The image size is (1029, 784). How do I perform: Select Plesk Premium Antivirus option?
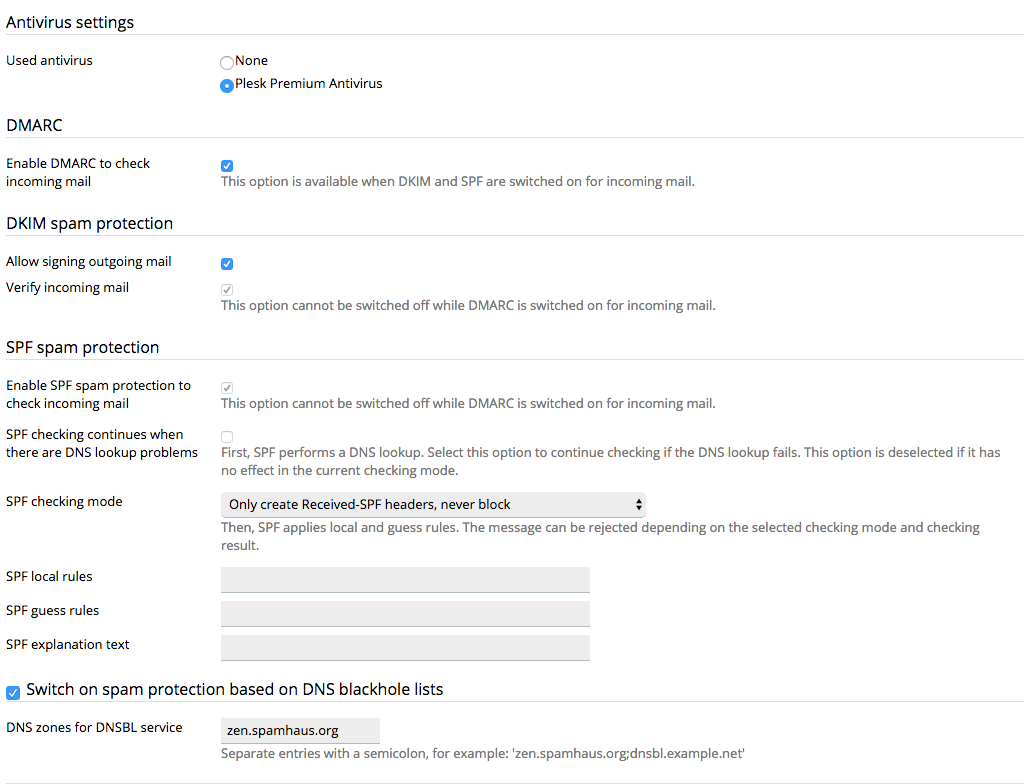click(226, 85)
